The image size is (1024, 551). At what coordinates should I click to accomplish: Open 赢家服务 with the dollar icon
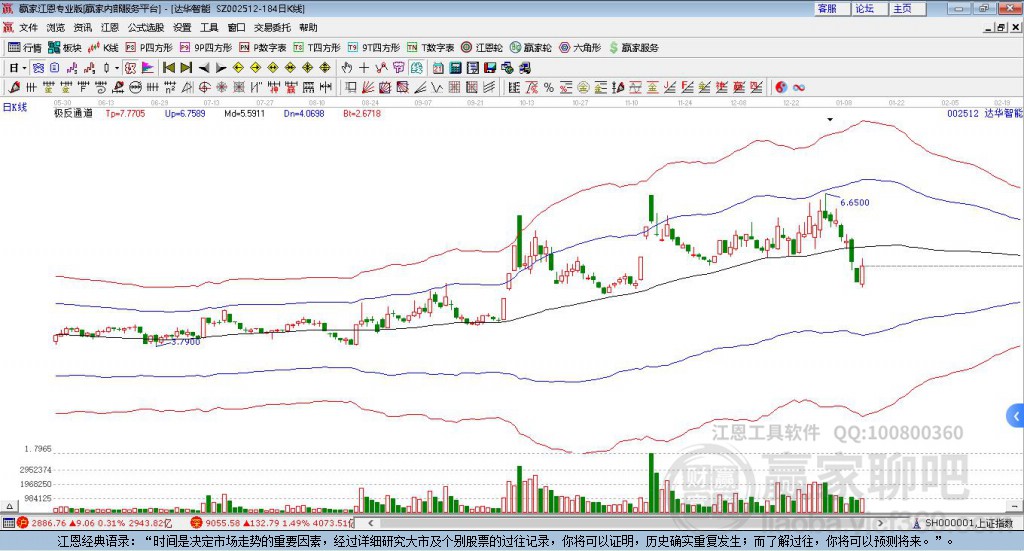(x=633, y=48)
